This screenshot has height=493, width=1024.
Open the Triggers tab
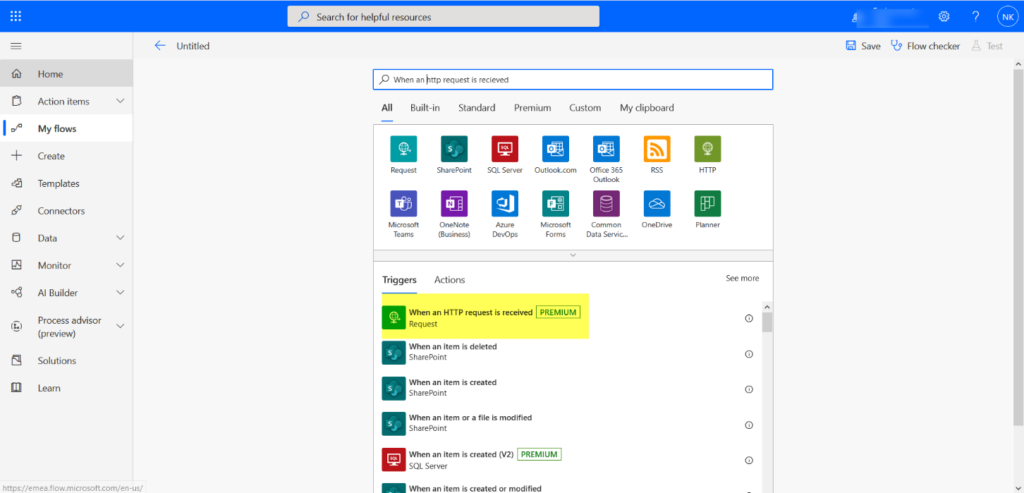click(x=399, y=280)
